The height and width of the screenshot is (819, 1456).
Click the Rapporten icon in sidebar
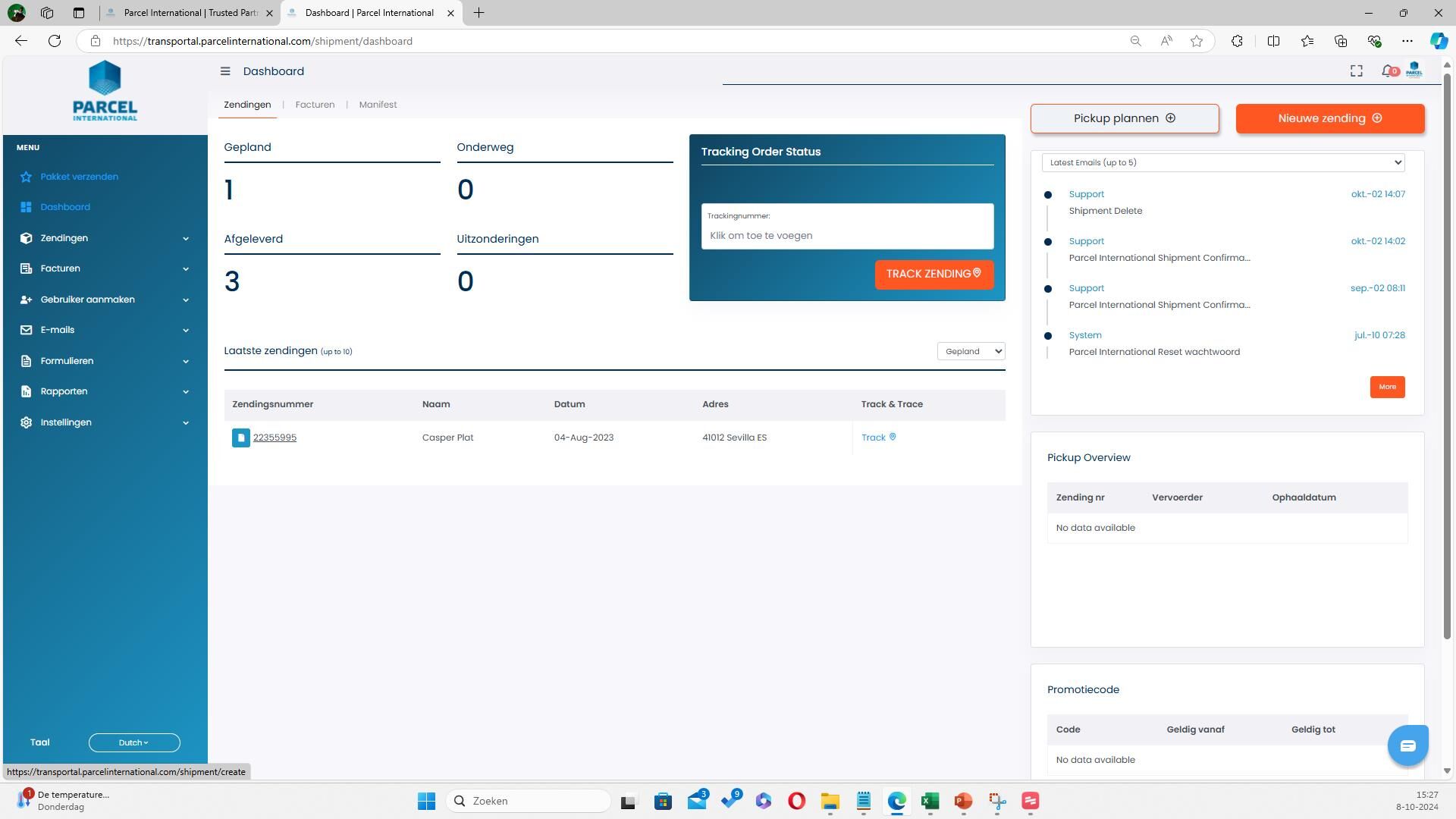click(26, 392)
